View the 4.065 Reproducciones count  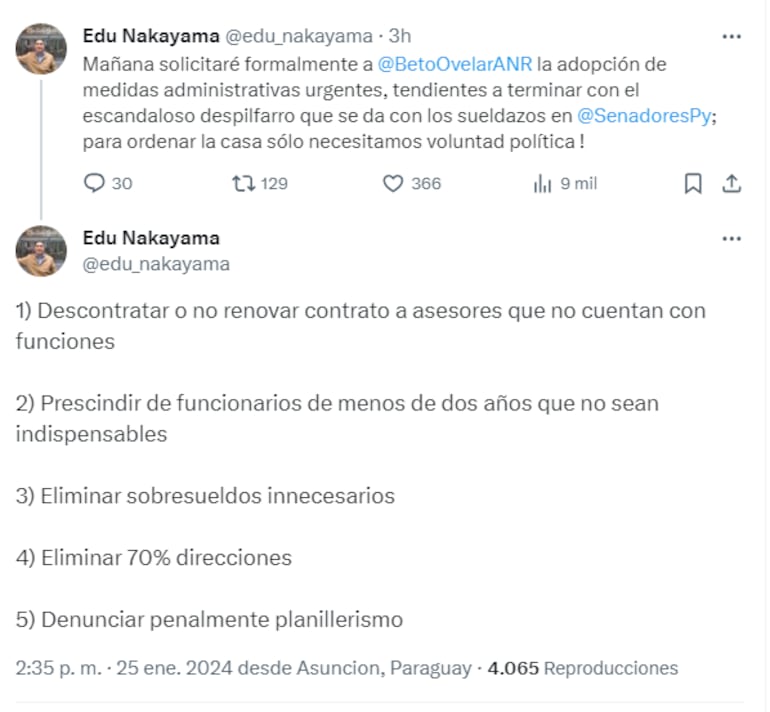pos(582,668)
